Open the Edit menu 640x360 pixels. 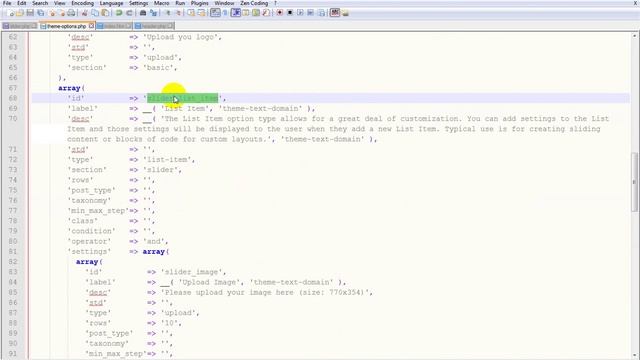pos(22,3)
